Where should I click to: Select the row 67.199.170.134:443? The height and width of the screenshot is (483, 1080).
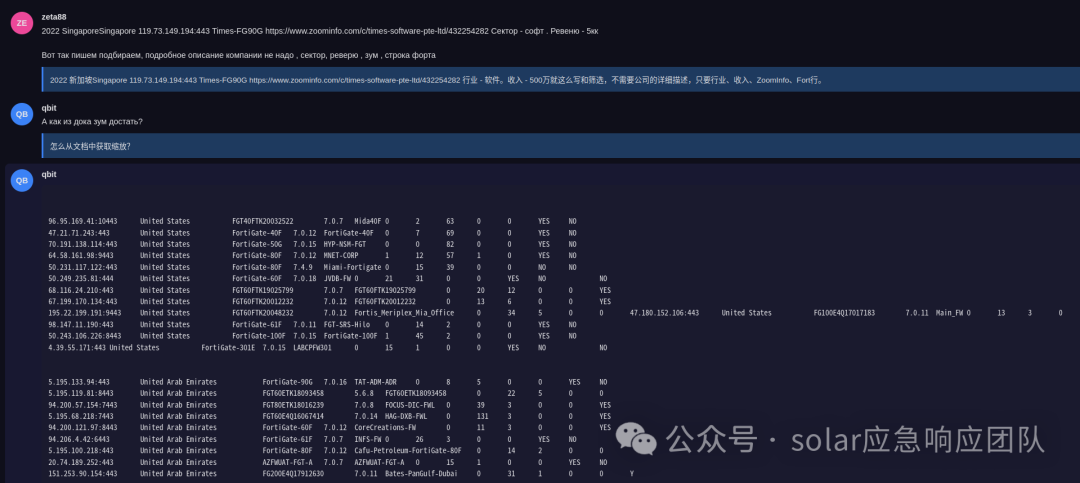[329, 302]
